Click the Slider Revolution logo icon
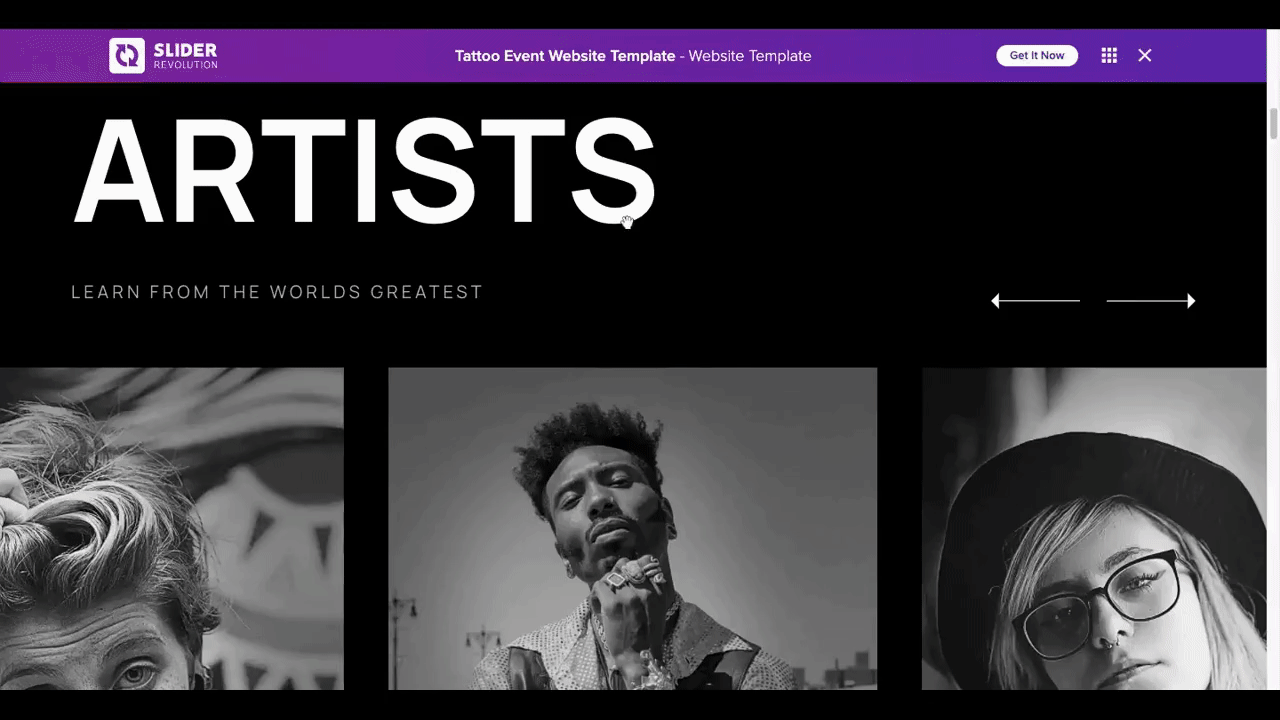 coord(127,56)
